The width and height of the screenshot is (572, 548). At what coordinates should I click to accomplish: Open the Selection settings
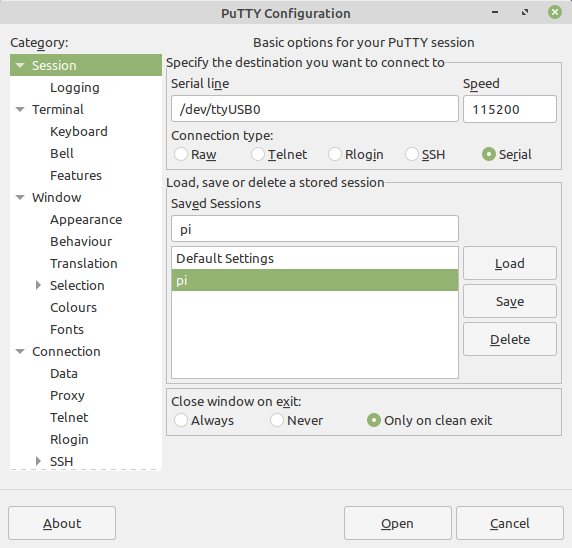pyautogui.click(x=77, y=285)
